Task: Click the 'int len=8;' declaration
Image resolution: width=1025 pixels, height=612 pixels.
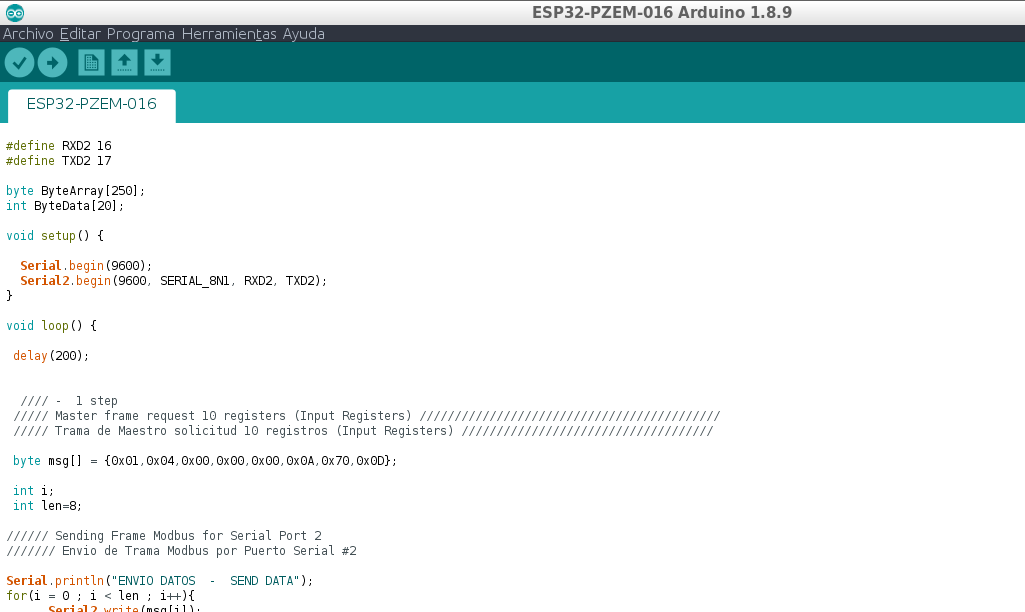Action: point(47,506)
